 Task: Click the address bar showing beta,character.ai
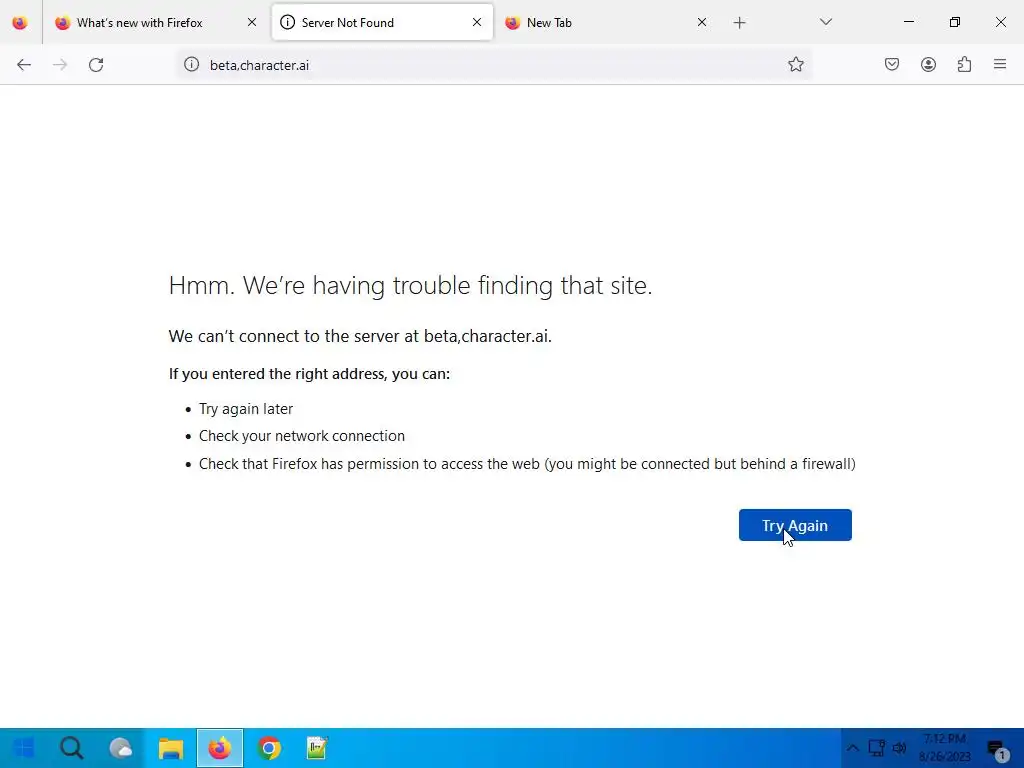pos(493,65)
